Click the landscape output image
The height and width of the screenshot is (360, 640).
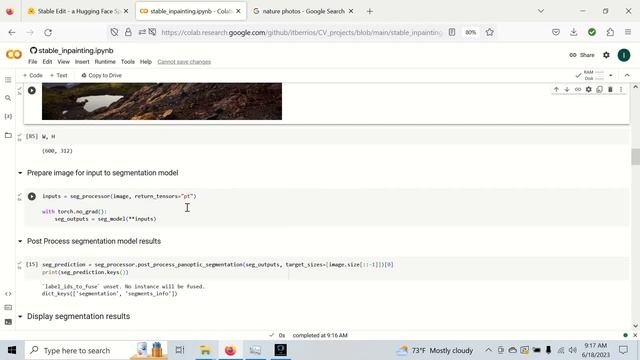(x=162, y=101)
